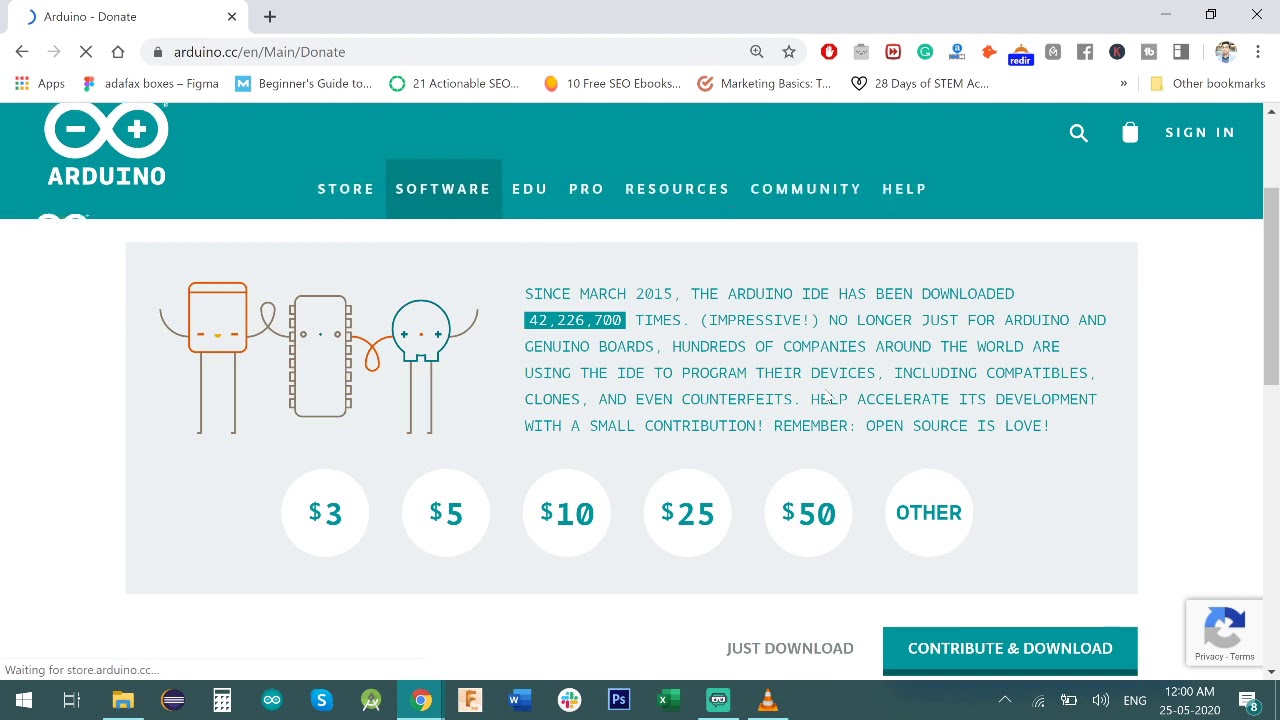
Task: Open the EDU menu item
Action: (x=530, y=189)
